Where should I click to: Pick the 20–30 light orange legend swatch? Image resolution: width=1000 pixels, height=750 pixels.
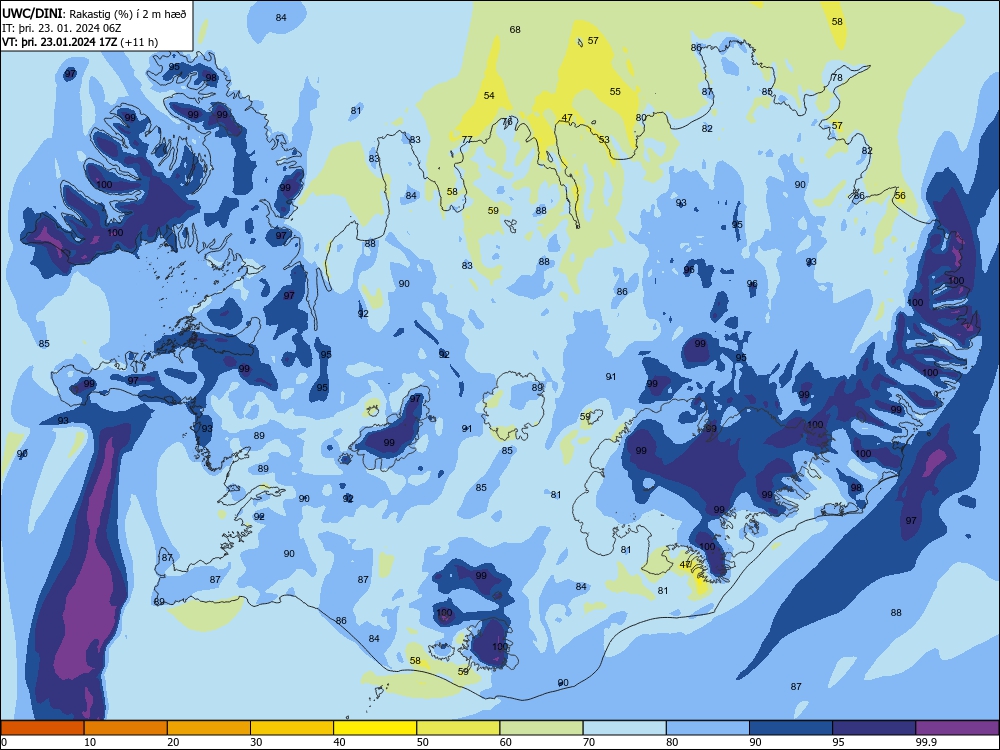(x=209, y=728)
